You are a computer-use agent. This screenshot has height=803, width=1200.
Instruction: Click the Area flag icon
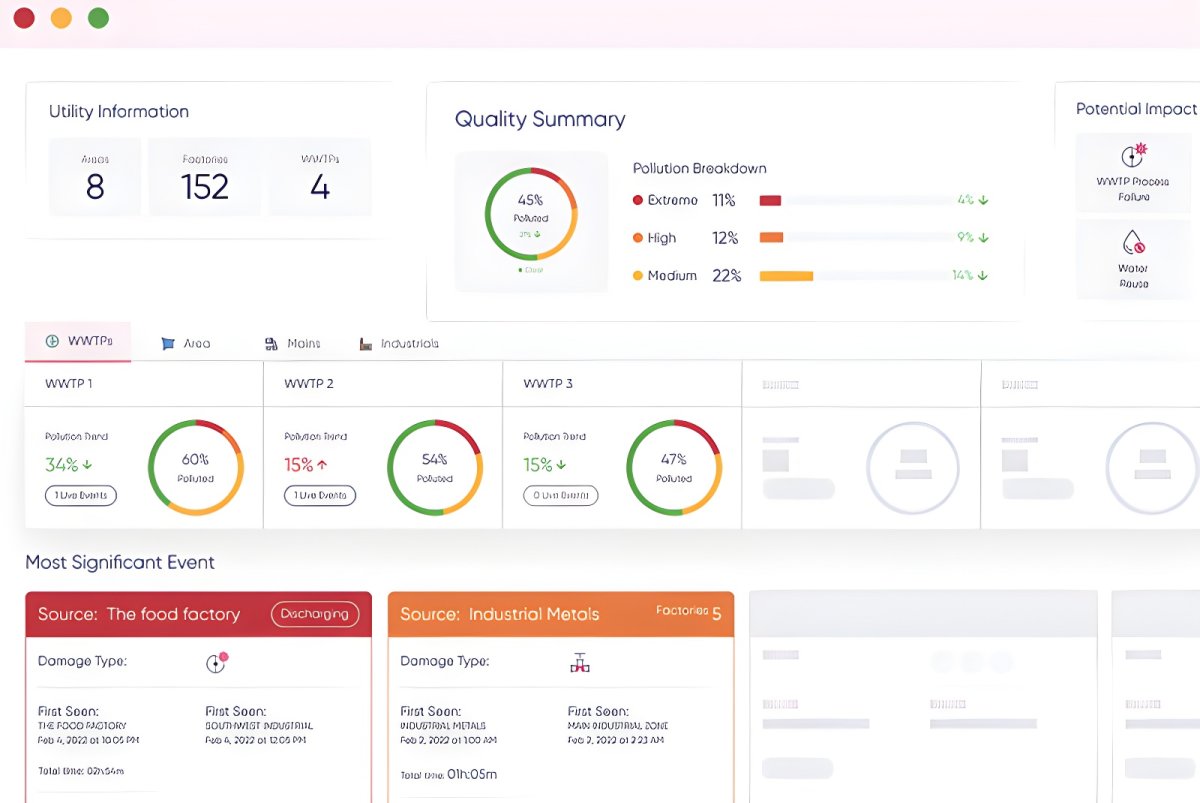(168, 343)
